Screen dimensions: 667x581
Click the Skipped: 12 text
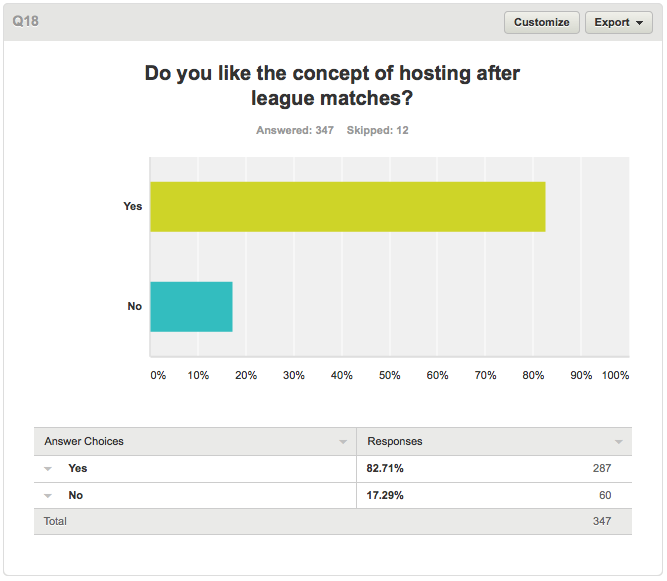tap(377, 130)
